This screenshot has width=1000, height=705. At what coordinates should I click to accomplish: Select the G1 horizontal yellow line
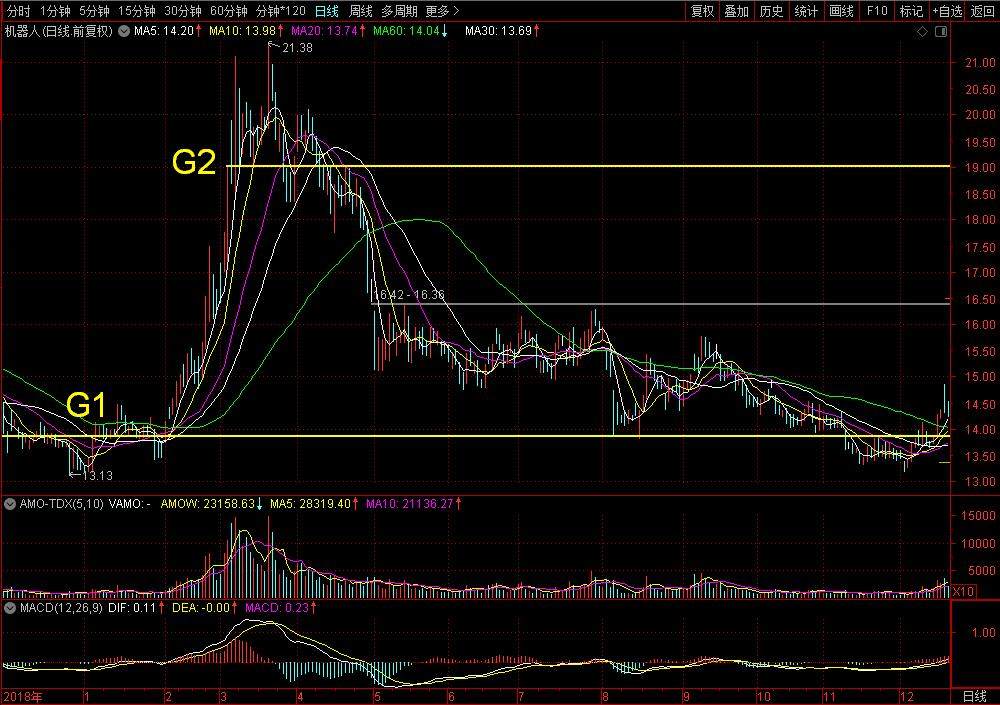(x=475, y=436)
